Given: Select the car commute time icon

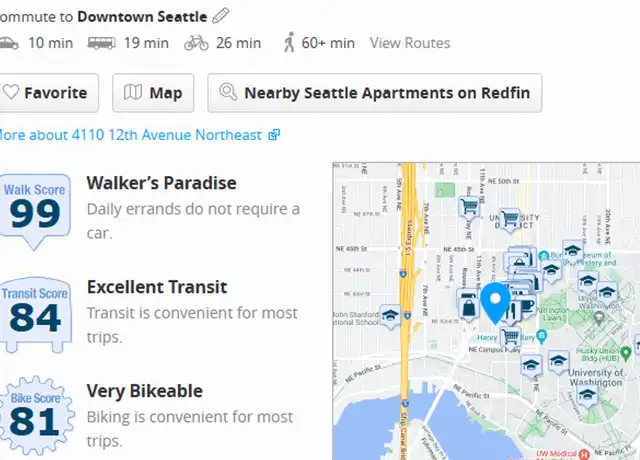Looking at the screenshot, I should [9, 43].
